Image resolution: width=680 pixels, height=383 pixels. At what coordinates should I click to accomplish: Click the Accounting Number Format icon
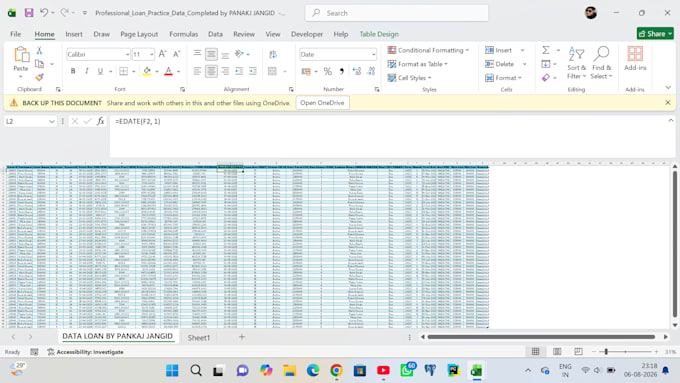pos(306,71)
